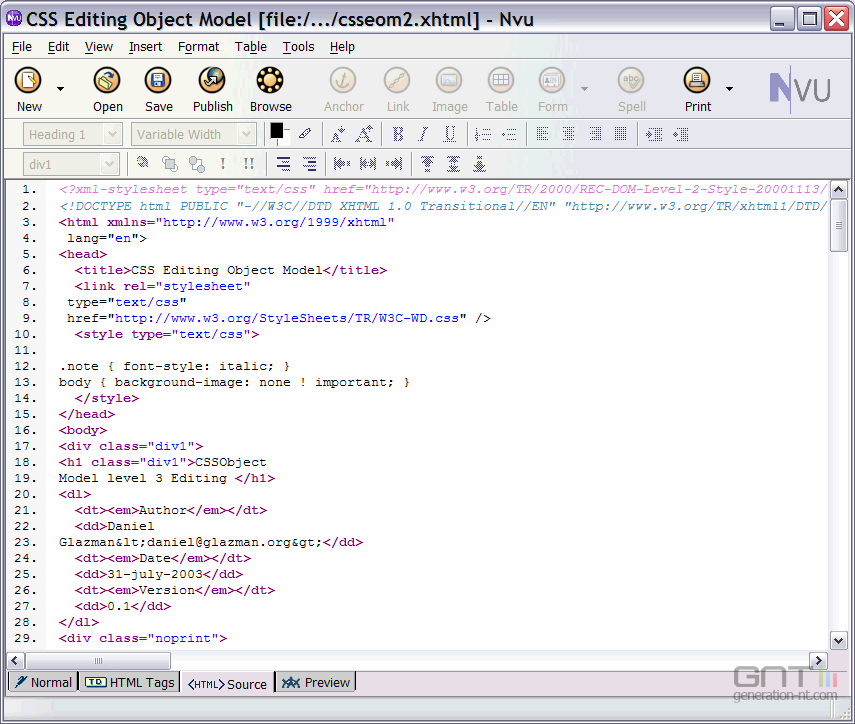Open the div1 class dropdown

point(70,164)
